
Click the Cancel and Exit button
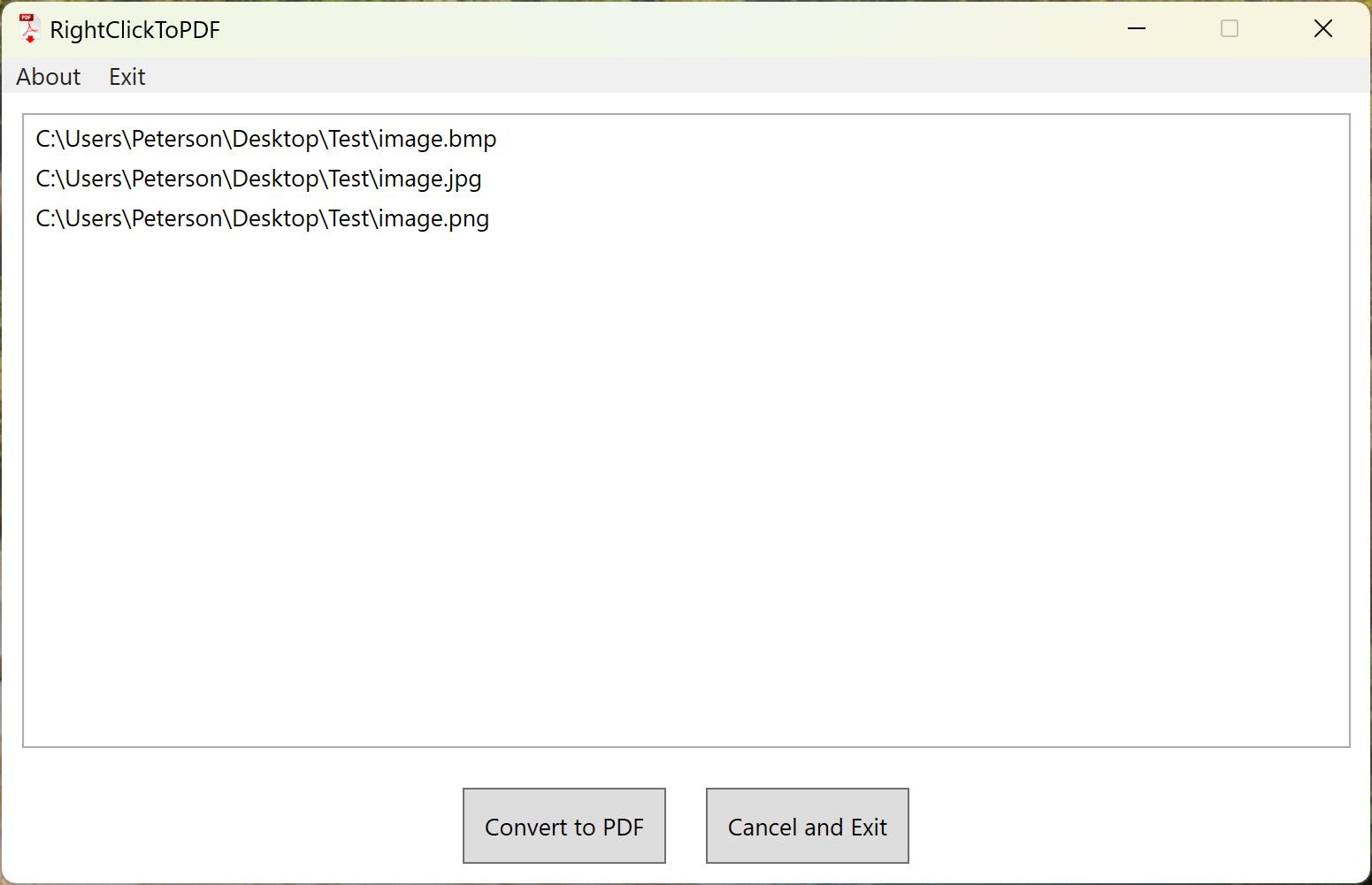[808, 826]
